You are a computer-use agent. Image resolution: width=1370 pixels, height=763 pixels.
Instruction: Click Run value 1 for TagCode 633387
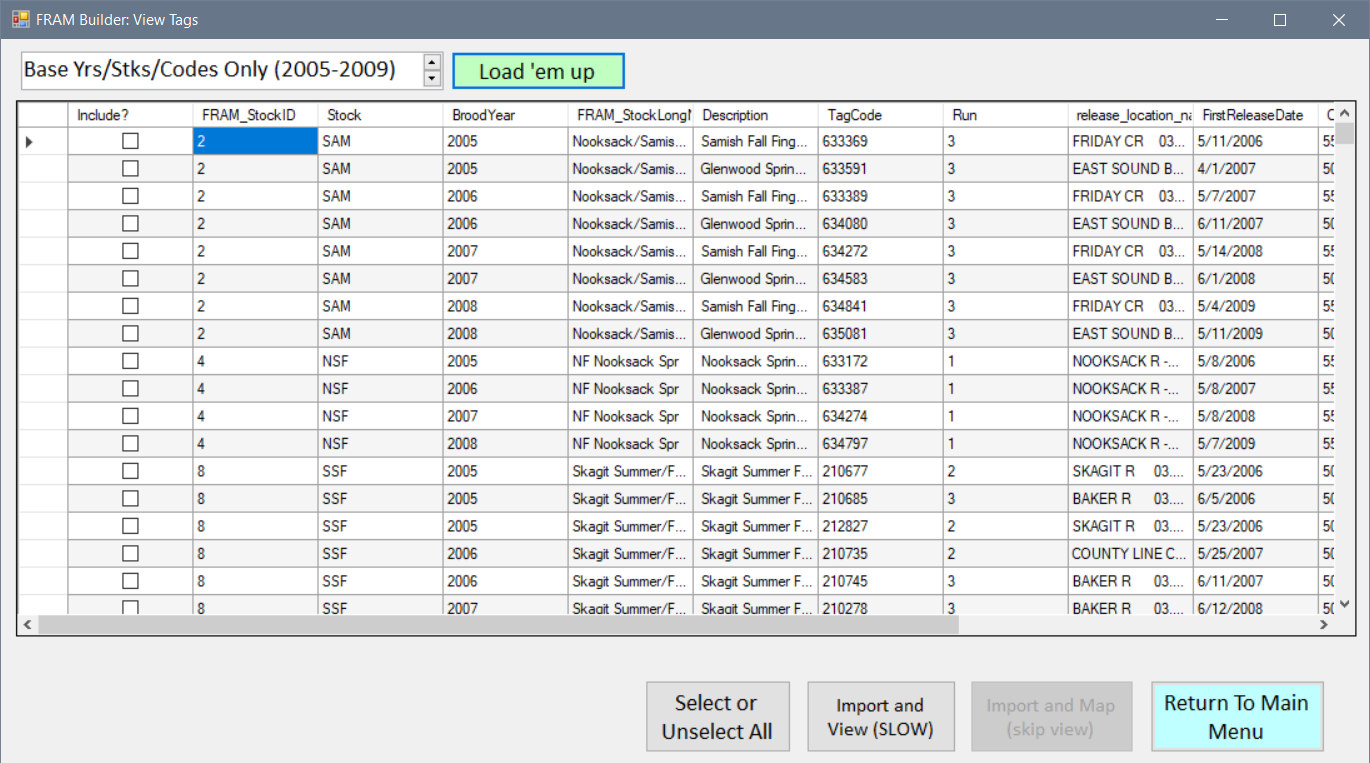click(1005, 389)
